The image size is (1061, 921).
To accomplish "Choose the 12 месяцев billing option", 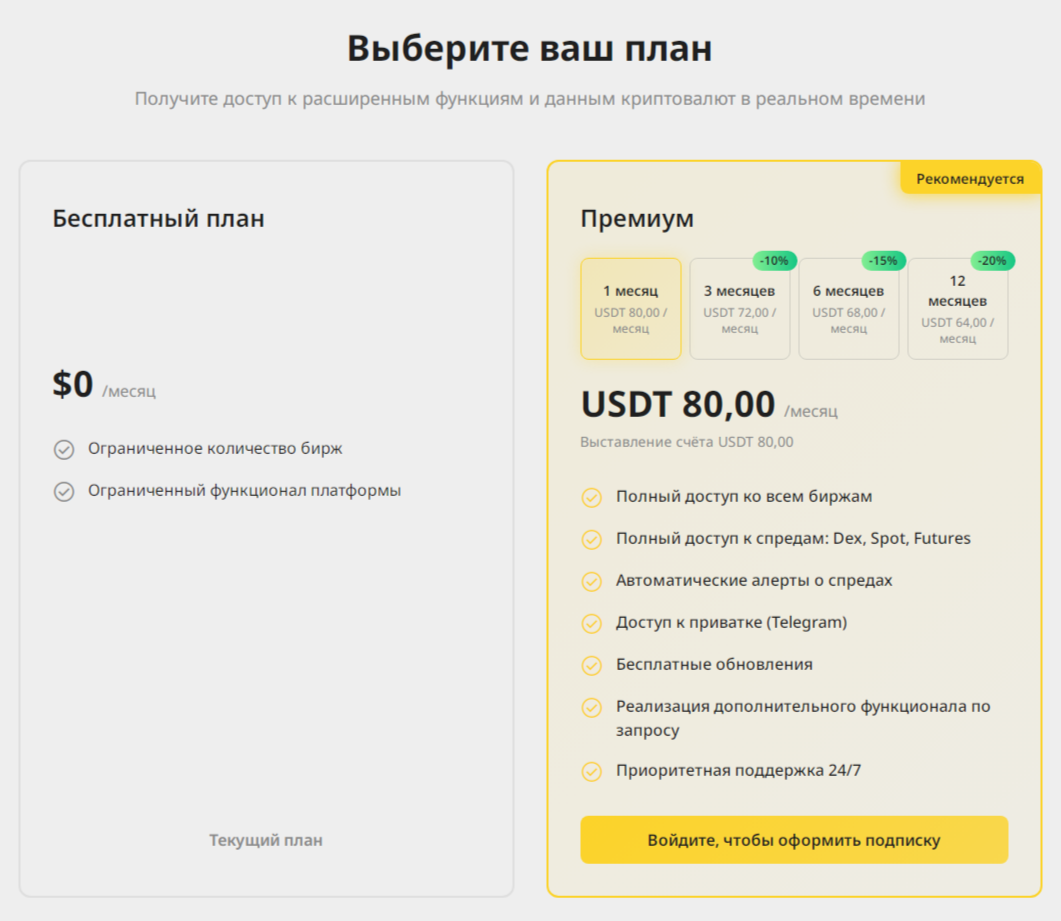I will click(957, 308).
